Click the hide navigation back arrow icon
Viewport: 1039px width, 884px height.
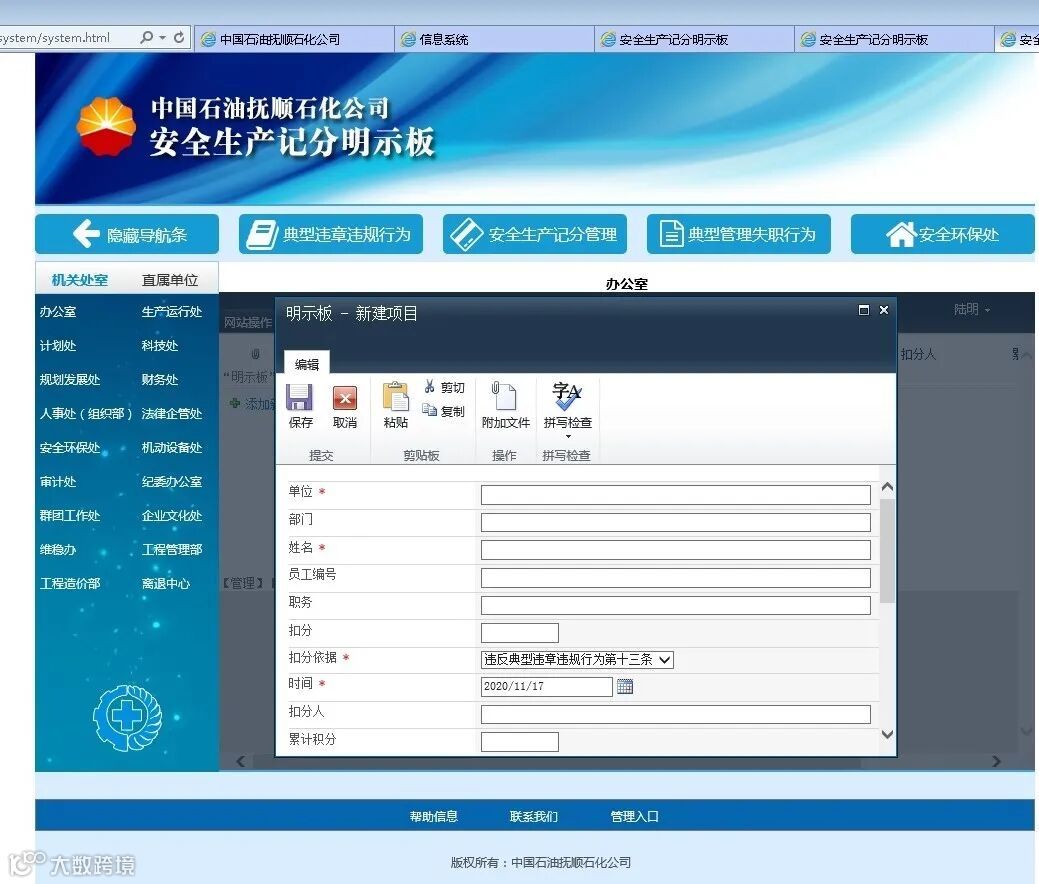point(86,233)
